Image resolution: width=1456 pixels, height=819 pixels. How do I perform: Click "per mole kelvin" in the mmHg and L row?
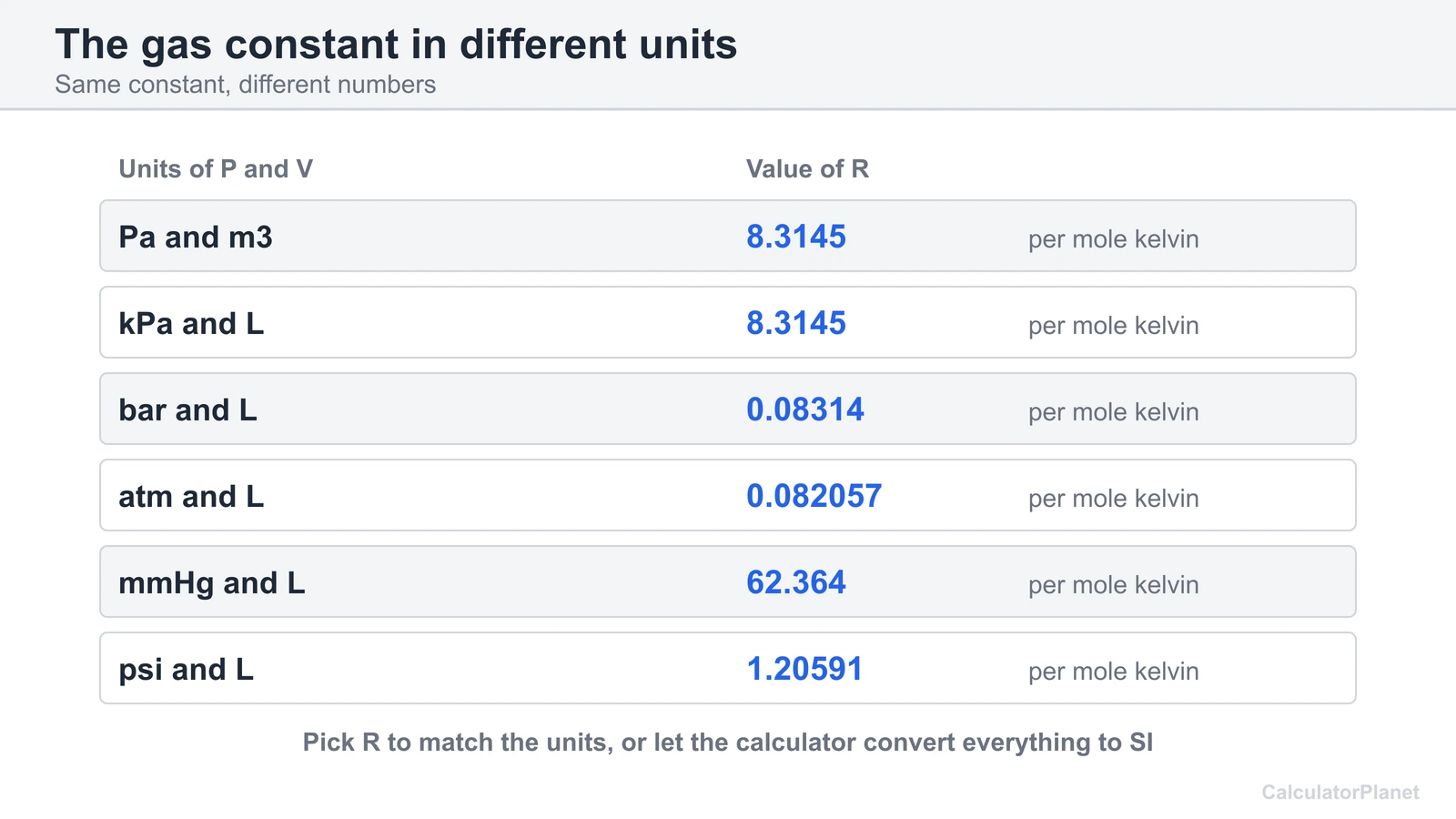(x=1114, y=585)
